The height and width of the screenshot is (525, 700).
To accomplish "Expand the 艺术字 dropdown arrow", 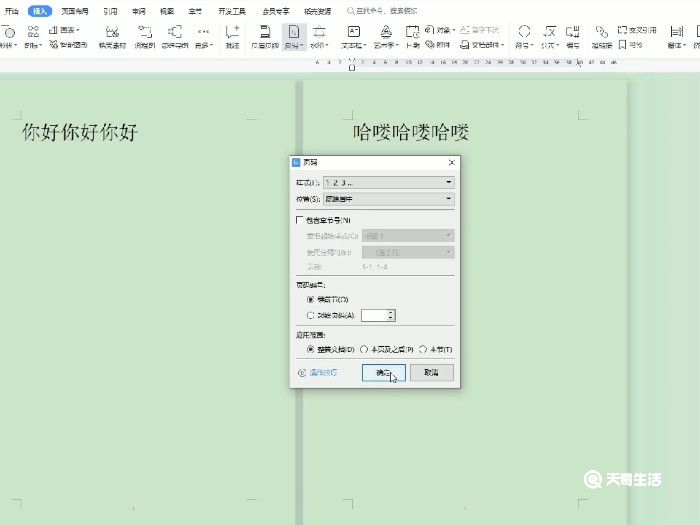I will 397,45.
